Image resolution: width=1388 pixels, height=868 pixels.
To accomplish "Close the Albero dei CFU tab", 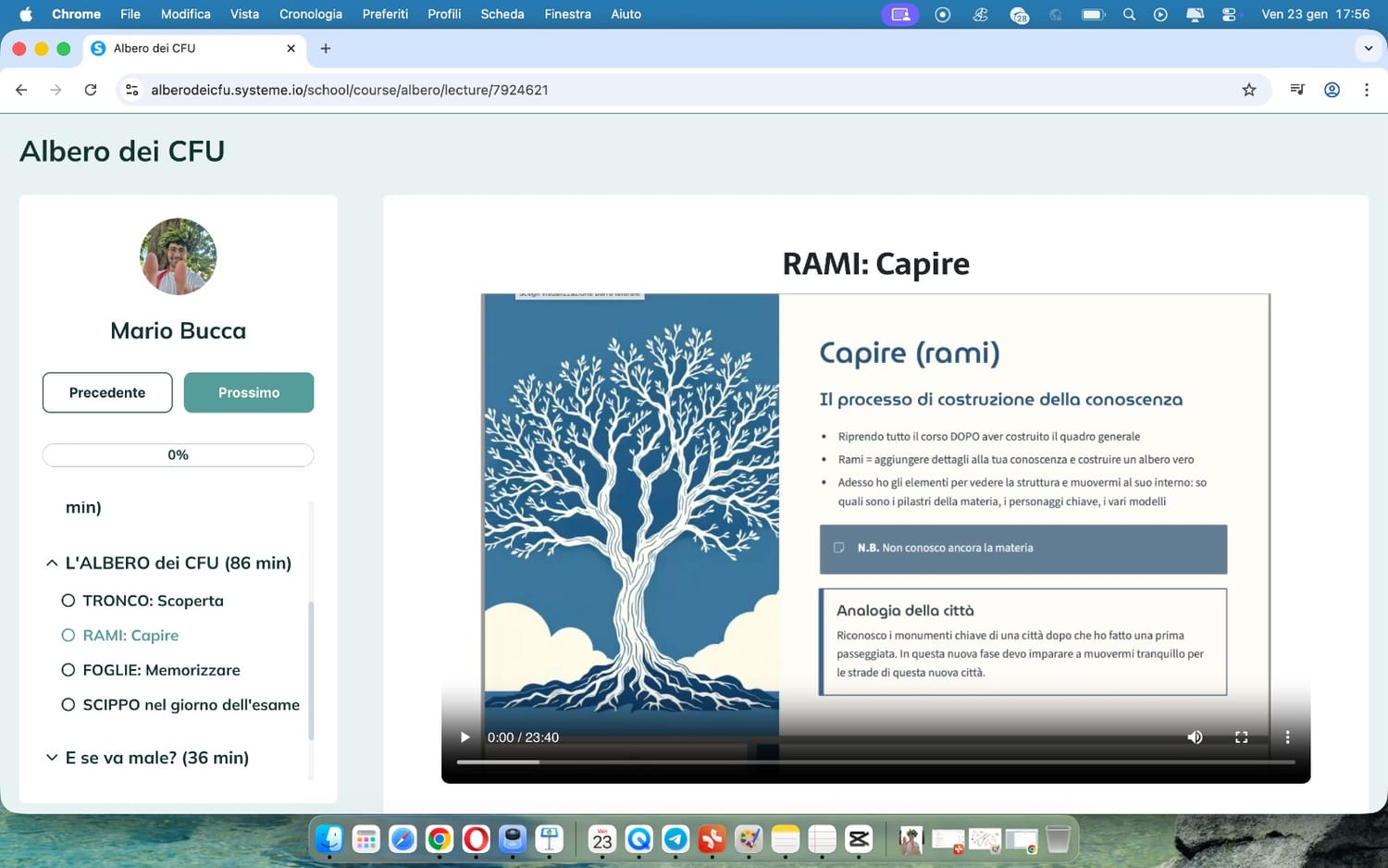I will coord(291,48).
